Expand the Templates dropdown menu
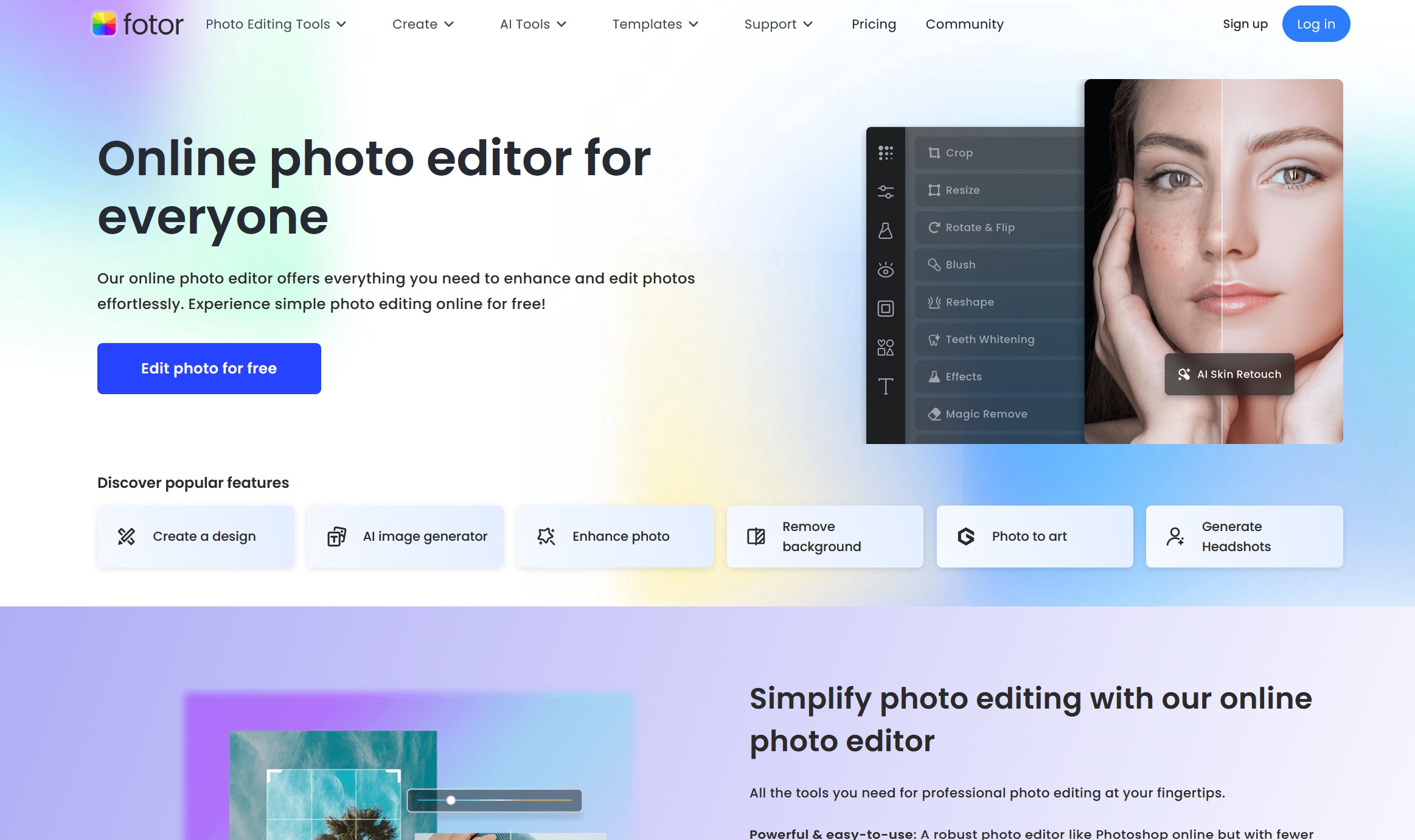 [x=654, y=24]
